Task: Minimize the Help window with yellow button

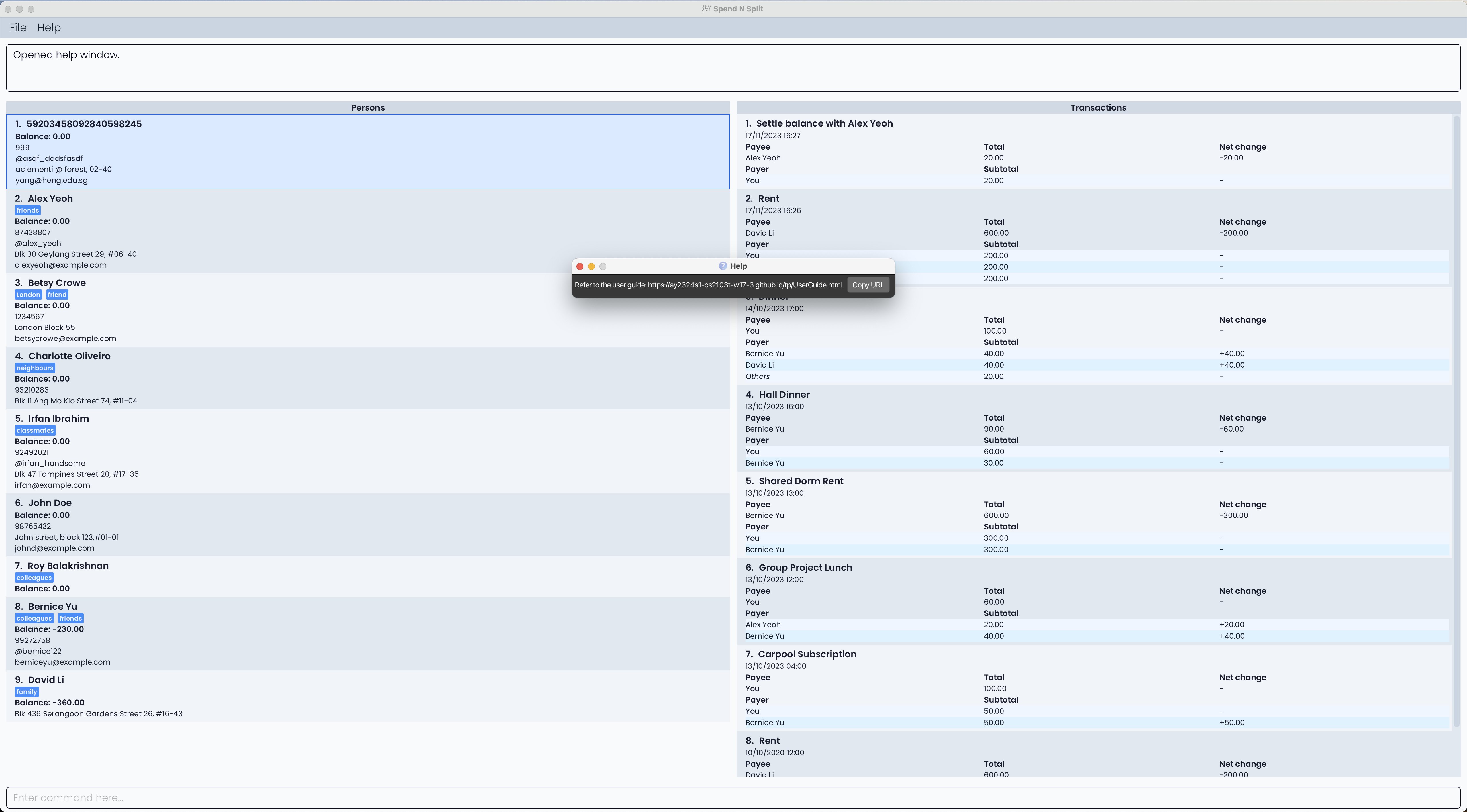Action: (x=591, y=266)
